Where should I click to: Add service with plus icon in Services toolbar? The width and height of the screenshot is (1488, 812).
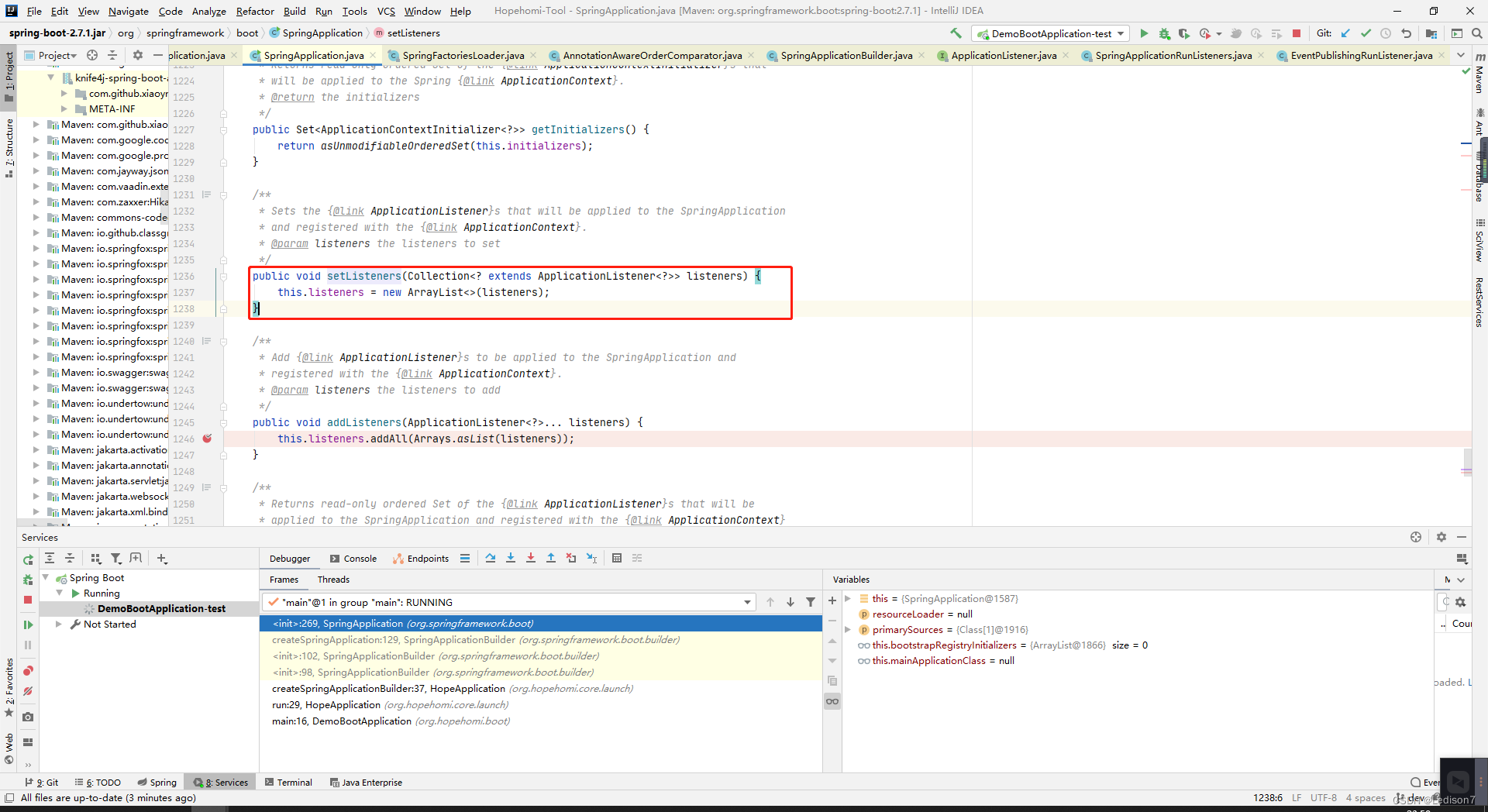[162, 559]
